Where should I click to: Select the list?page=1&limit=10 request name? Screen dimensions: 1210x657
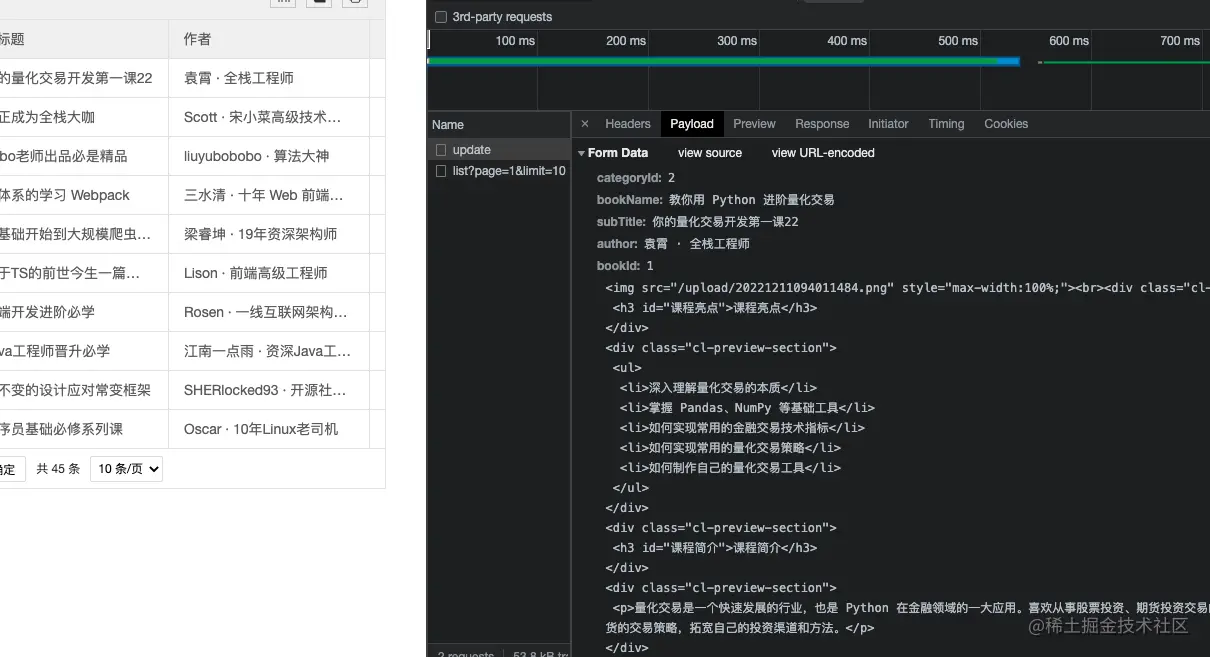(509, 171)
